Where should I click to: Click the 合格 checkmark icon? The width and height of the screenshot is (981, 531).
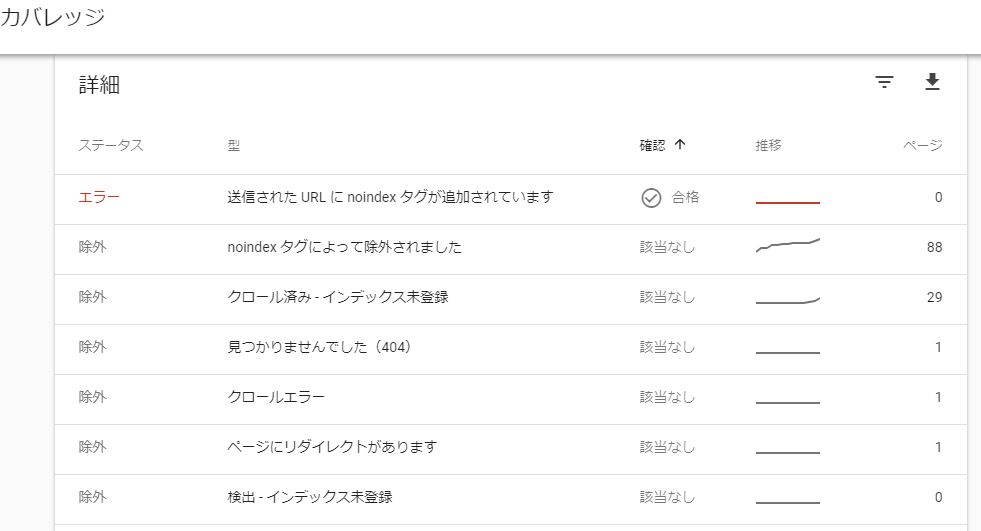point(651,198)
